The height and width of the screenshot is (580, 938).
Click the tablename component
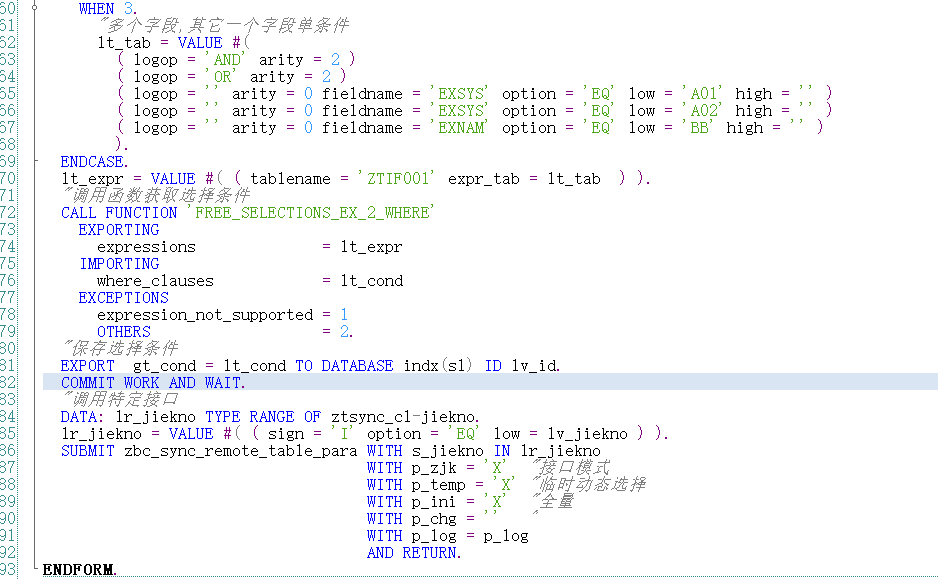click(x=290, y=179)
